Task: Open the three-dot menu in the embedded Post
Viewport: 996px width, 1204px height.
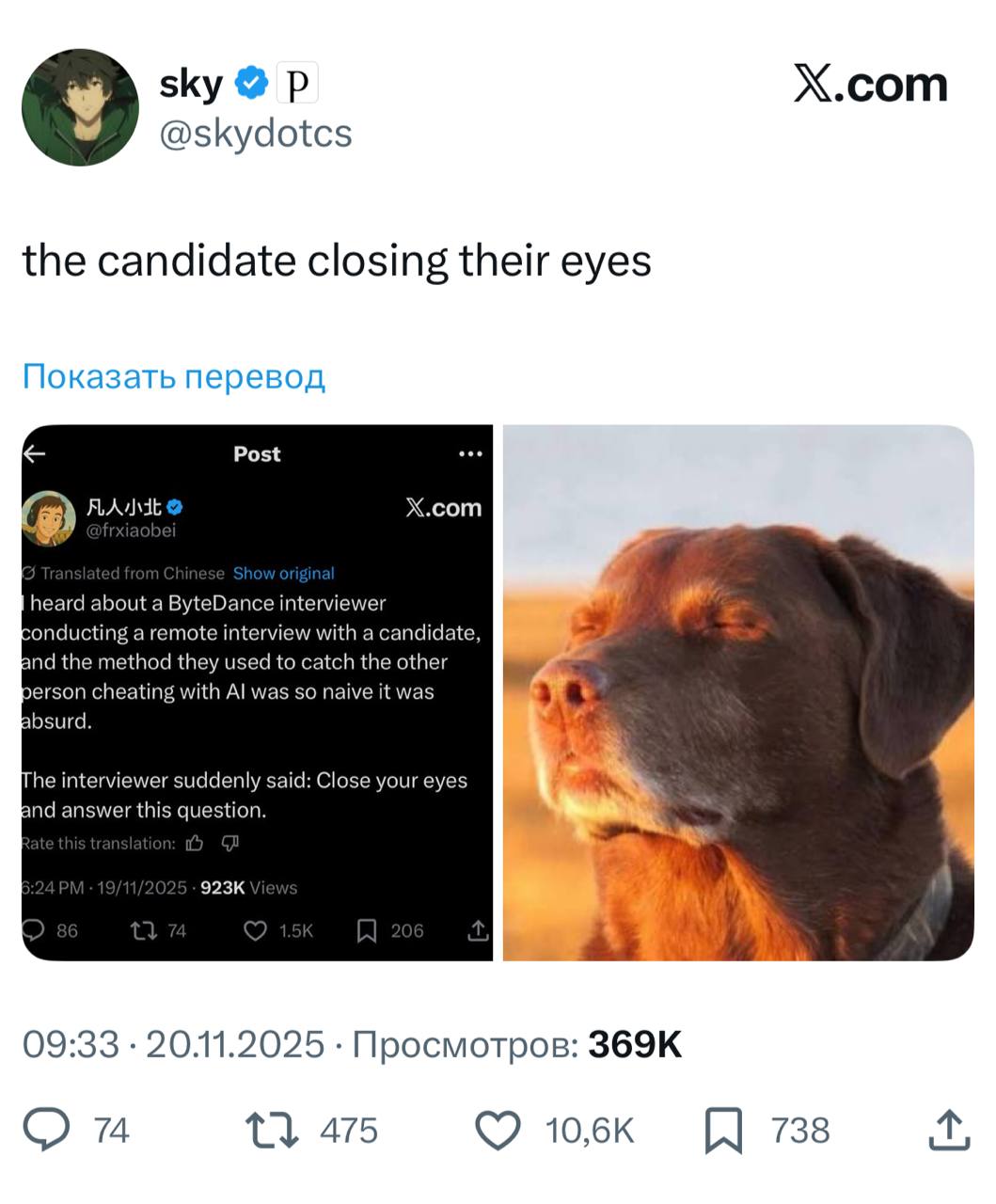Action: click(470, 453)
